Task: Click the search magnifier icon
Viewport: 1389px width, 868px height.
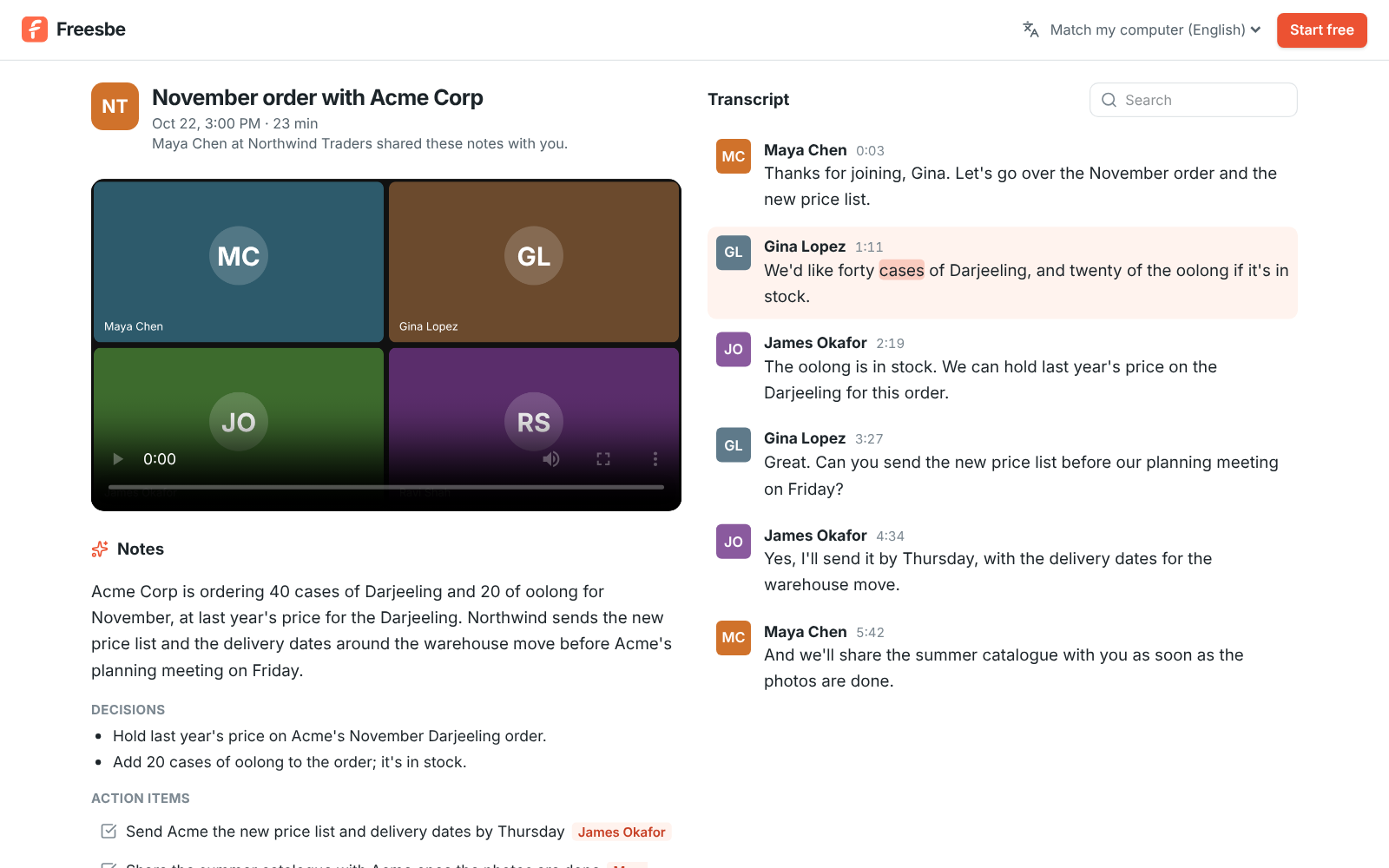Action: click(1109, 100)
